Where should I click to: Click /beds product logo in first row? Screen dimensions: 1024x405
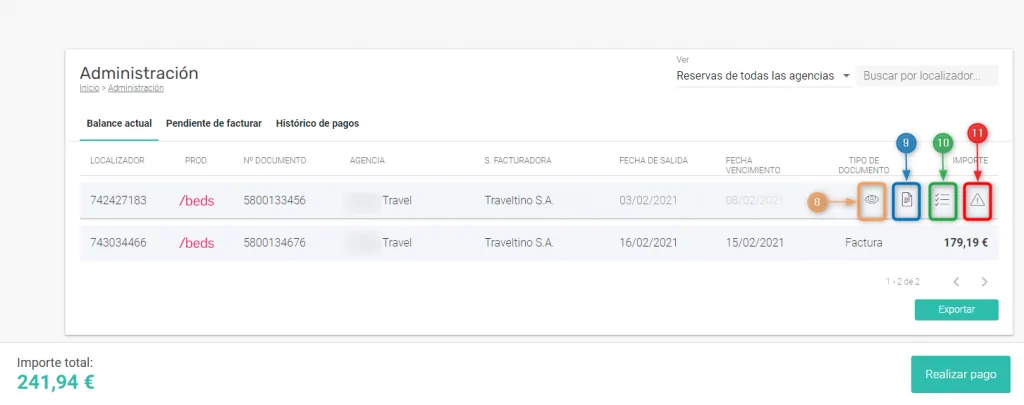pyautogui.click(x=196, y=201)
